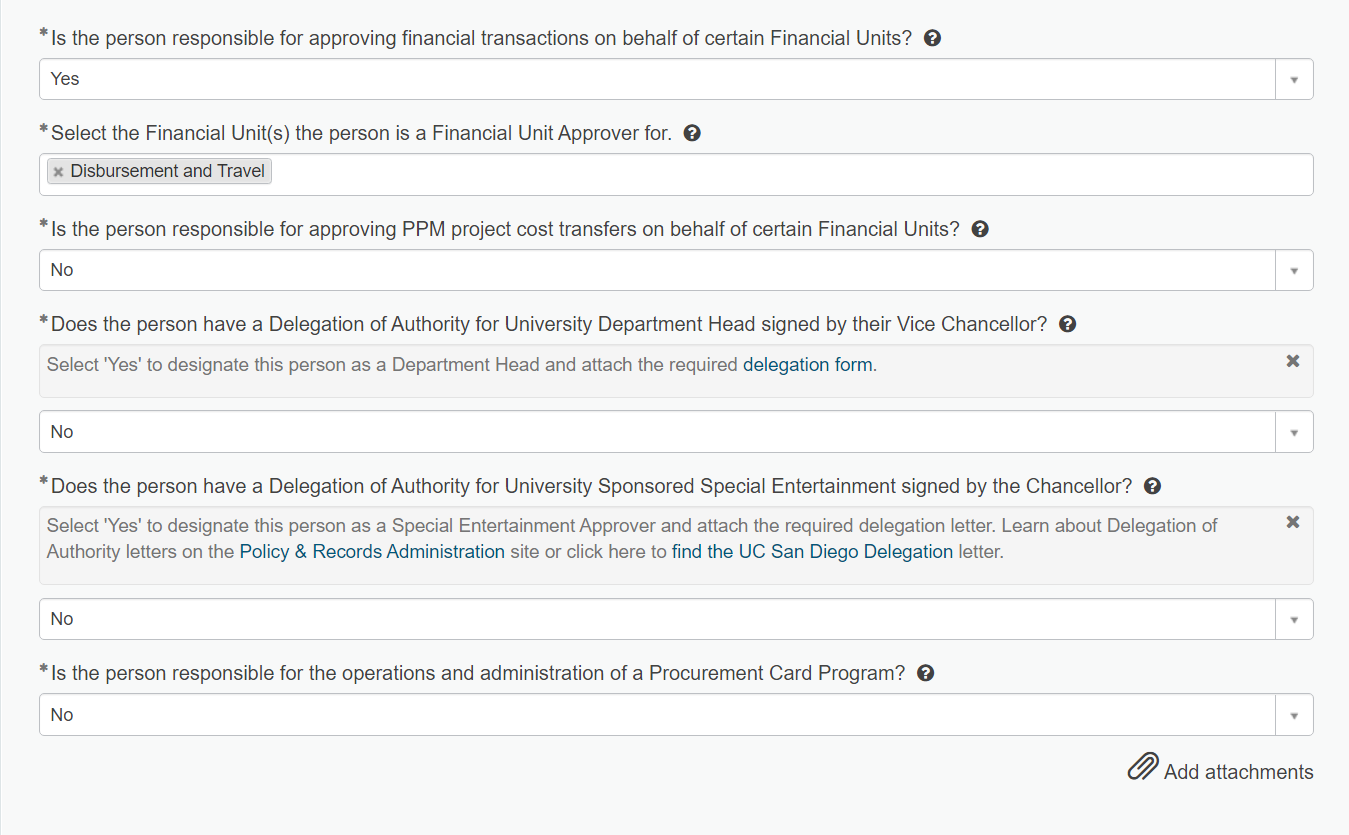
Task: Open the Department Head delegation No dropdown
Action: point(676,432)
